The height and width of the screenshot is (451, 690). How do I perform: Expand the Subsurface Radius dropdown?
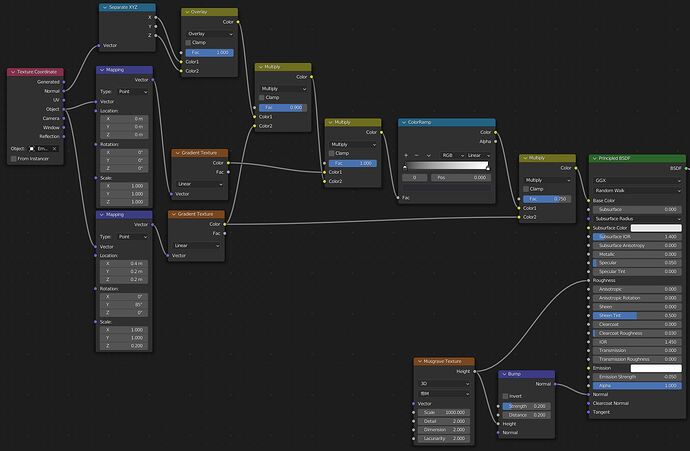[x=637, y=219]
